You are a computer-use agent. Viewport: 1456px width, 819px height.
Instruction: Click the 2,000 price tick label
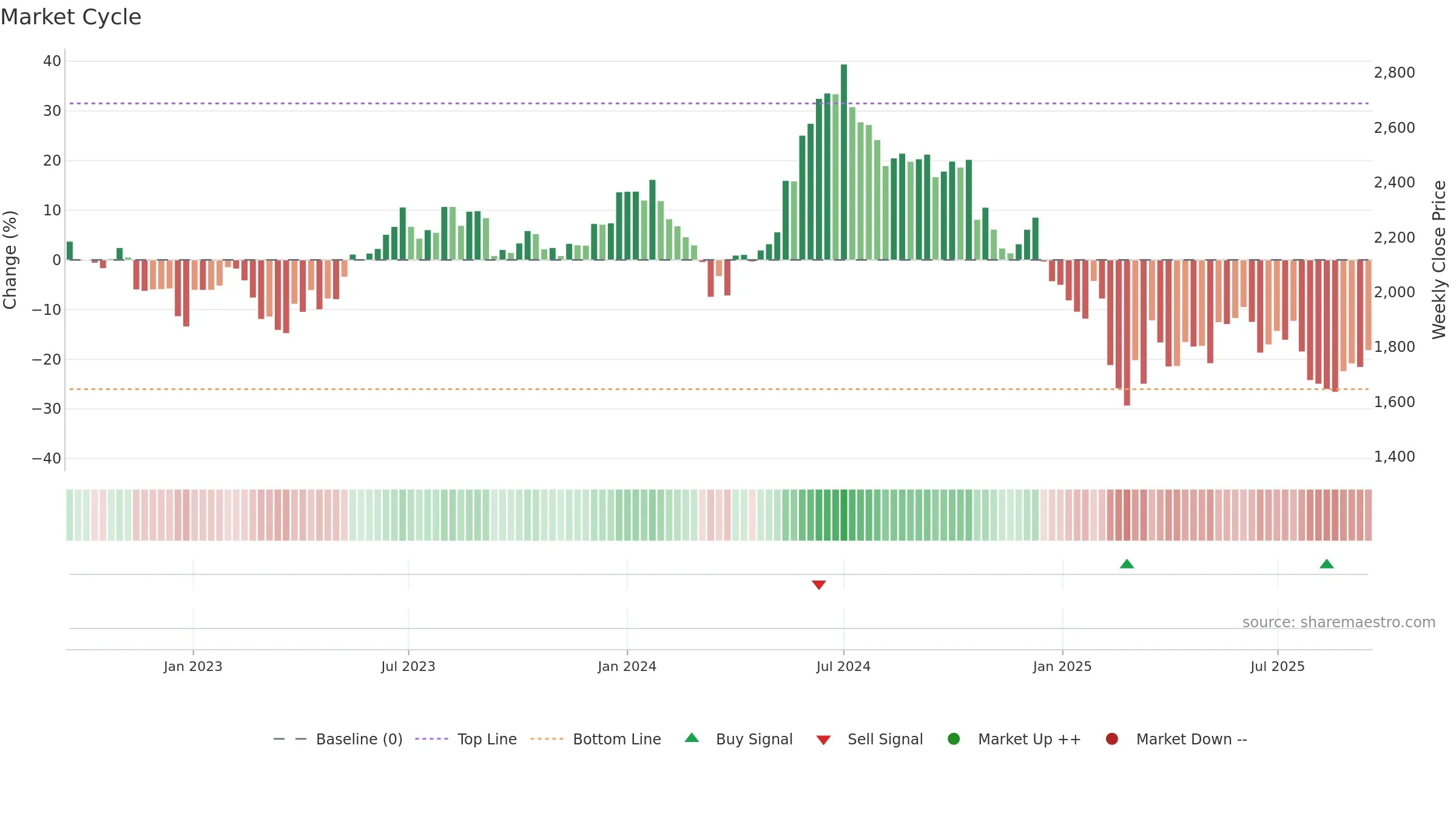point(1394,292)
